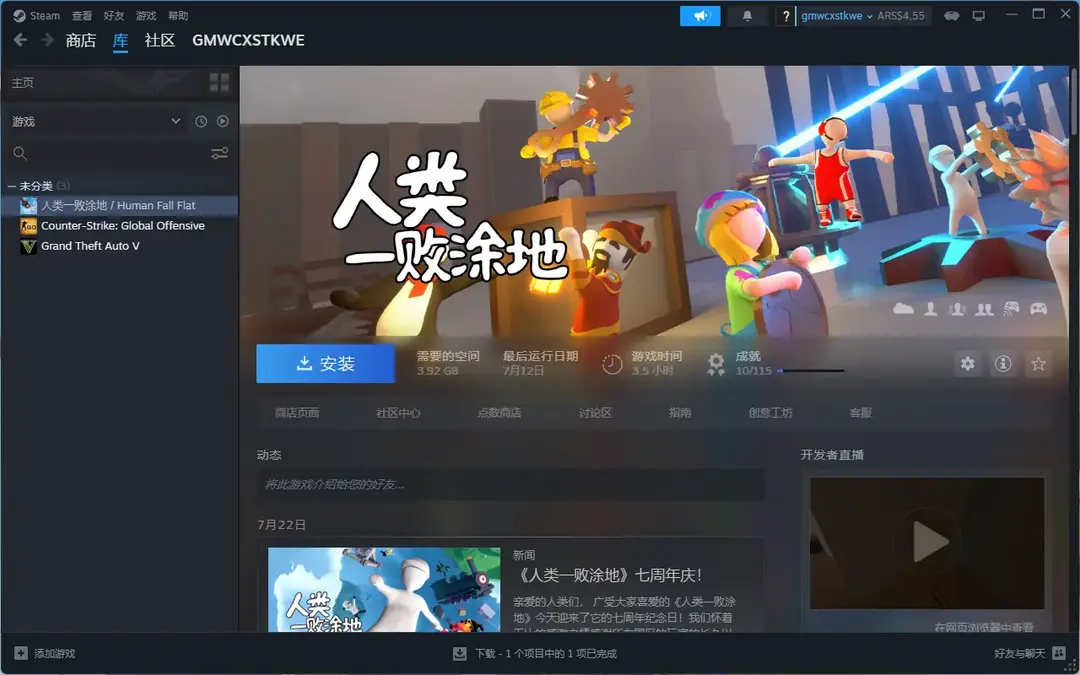Open the announcements megaphone button
1080x675 pixels.
[x=700, y=16]
